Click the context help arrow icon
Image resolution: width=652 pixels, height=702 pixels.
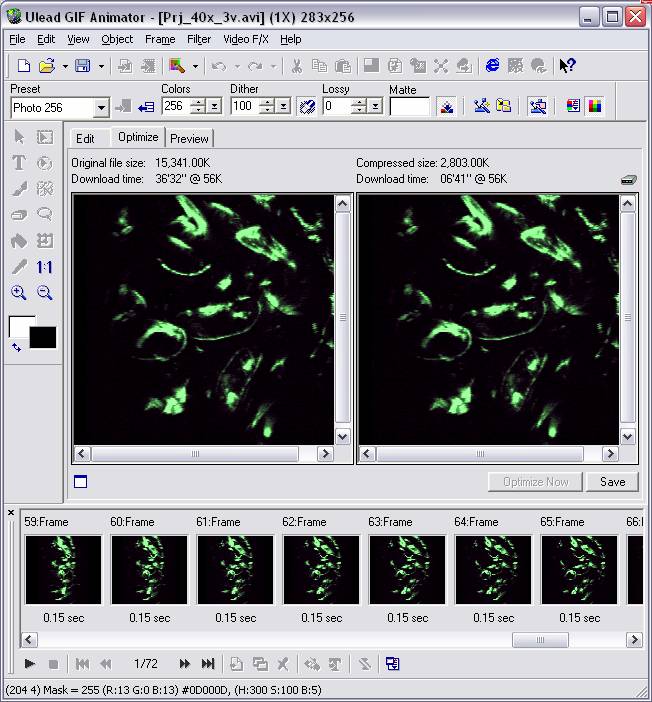coord(567,66)
